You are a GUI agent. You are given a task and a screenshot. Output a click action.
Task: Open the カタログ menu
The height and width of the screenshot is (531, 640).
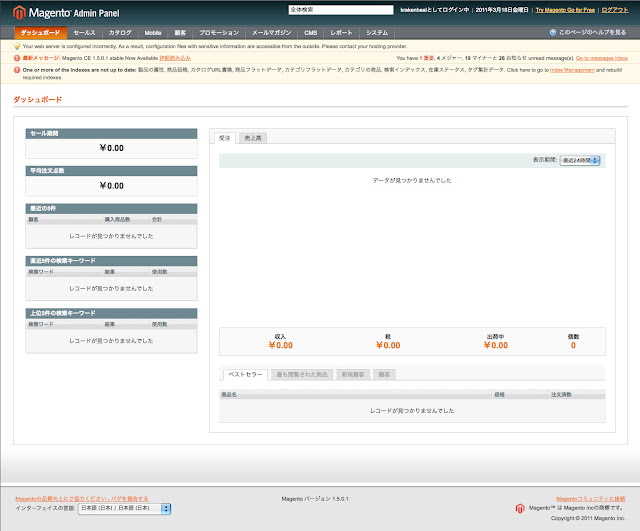120,33
